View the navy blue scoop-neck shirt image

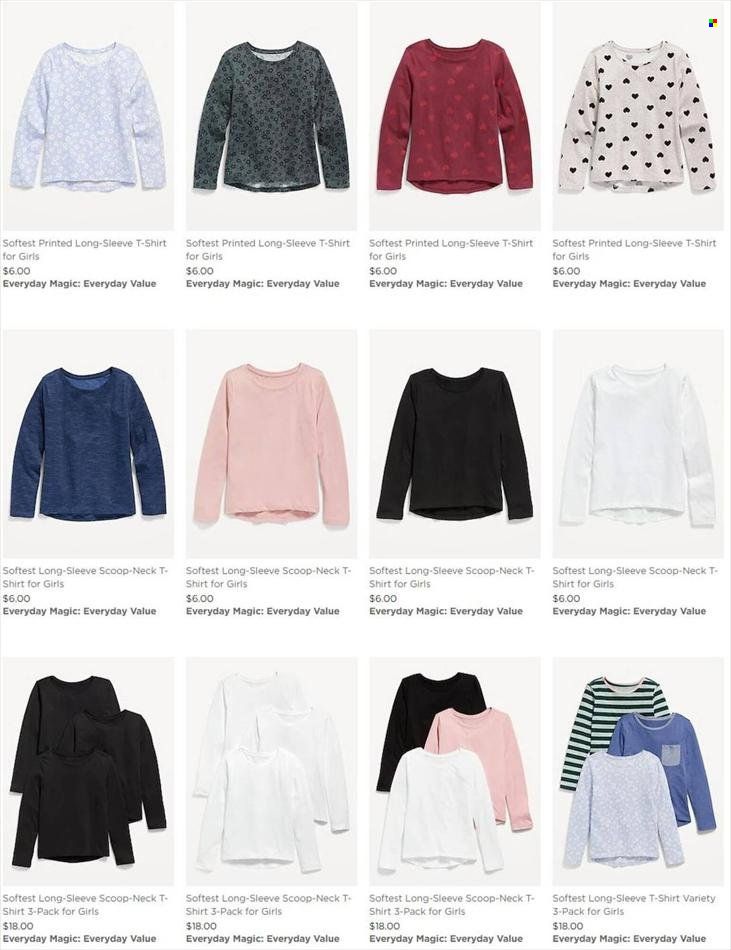tap(87, 443)
